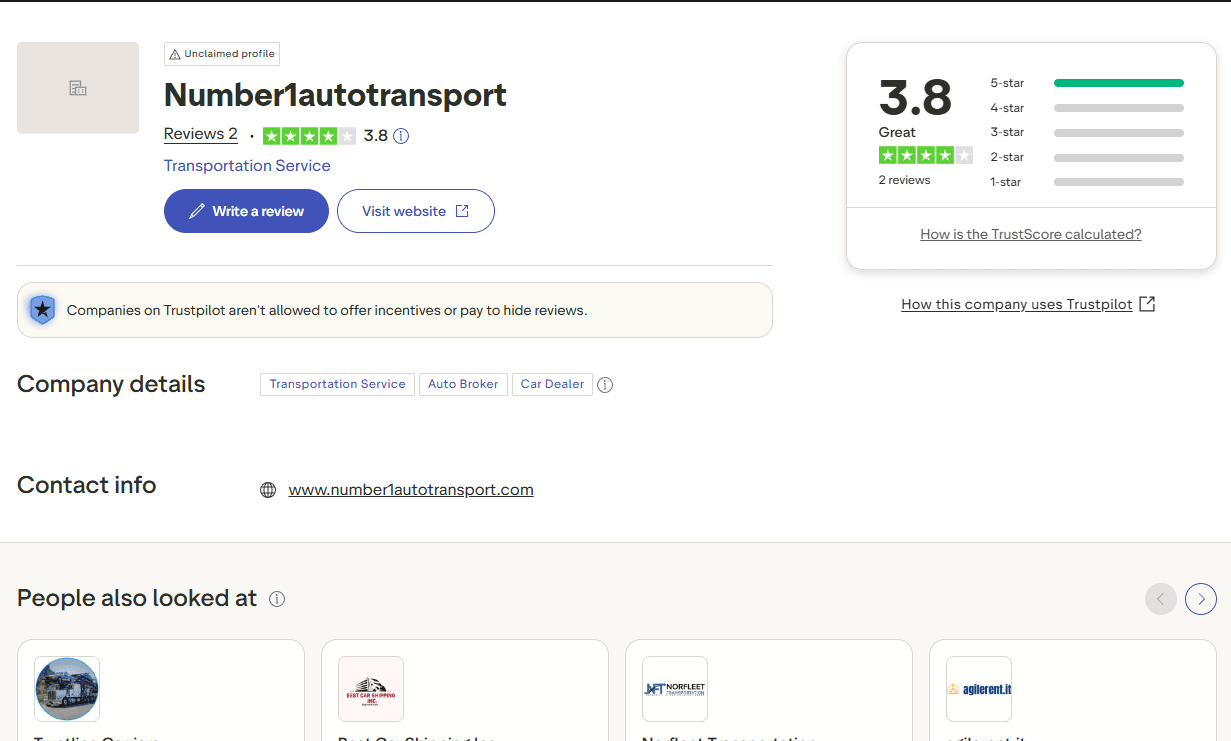Click the Norfleet Transportation logo thumbnail

[x=674, y=688]
